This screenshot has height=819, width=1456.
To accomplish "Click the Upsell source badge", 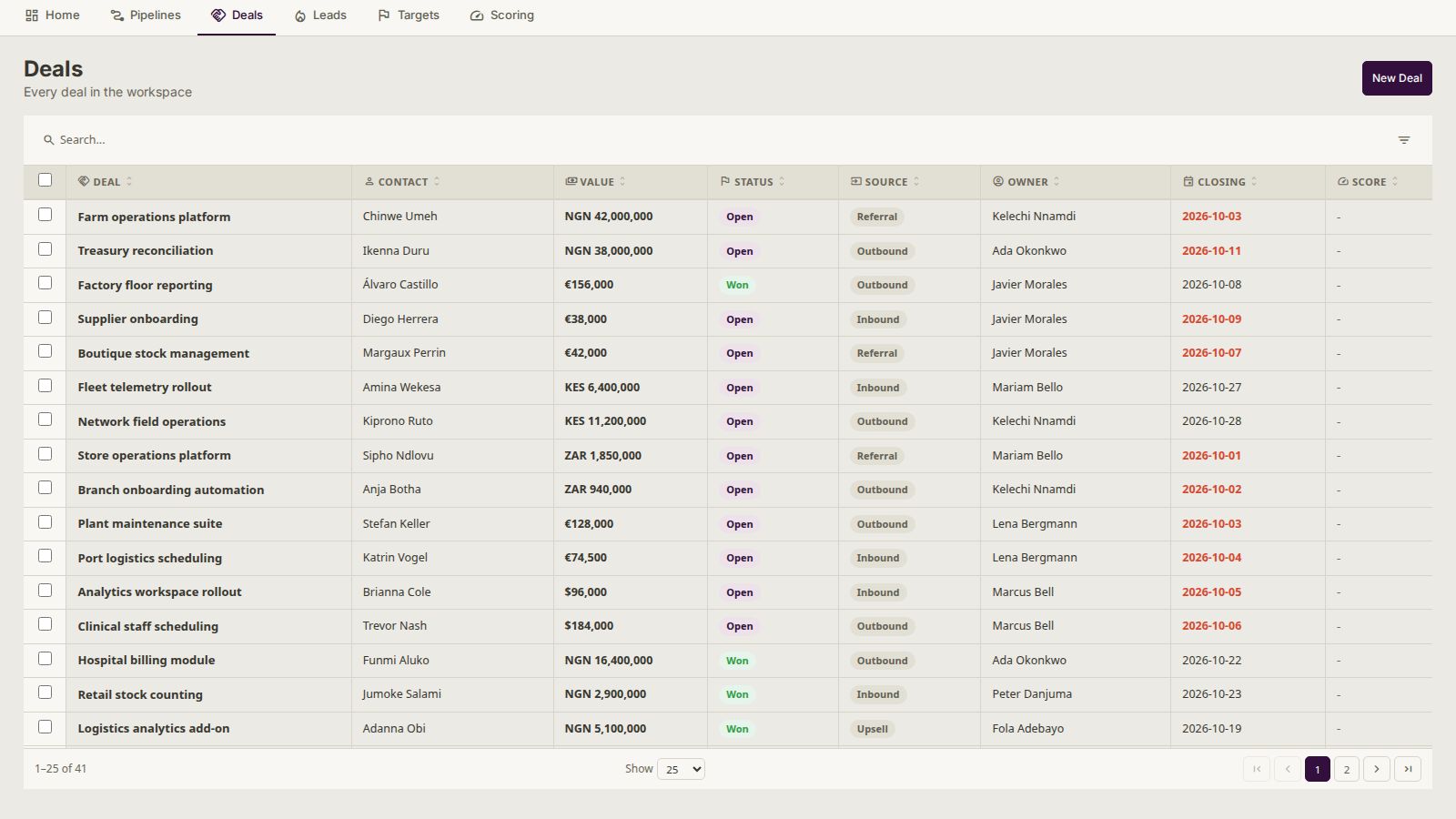I will pos(872,729).
